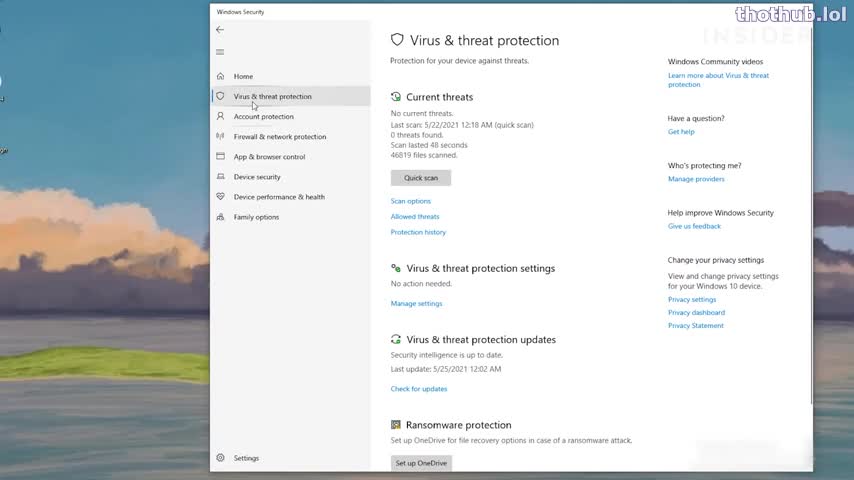Viewport: 854px width, 480px height.
Task: Click 'Last update: 5/25/2021 12:02 AM' text
Action: coord(446,369)
